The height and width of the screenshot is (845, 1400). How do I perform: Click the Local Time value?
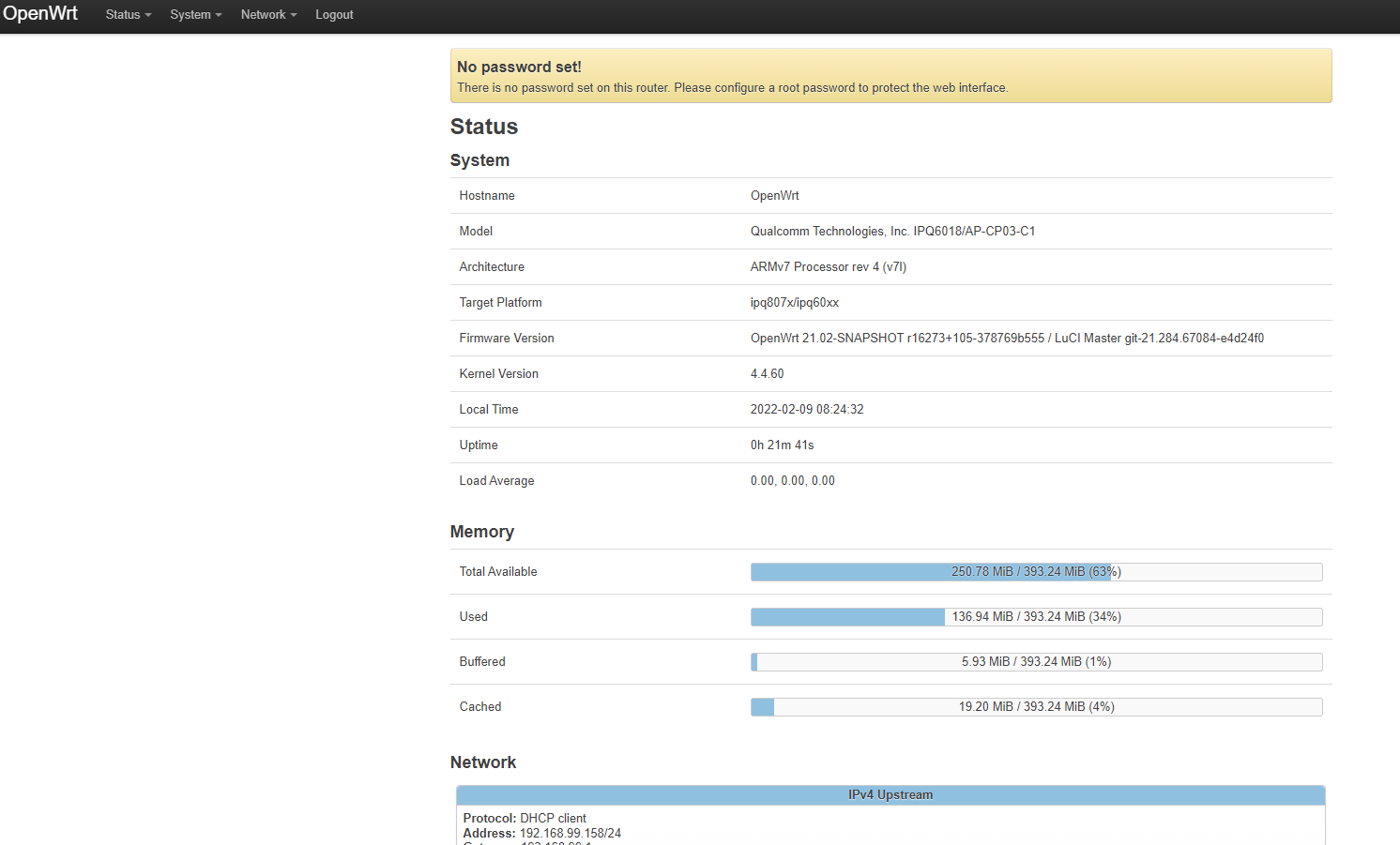tap(806, 410)
